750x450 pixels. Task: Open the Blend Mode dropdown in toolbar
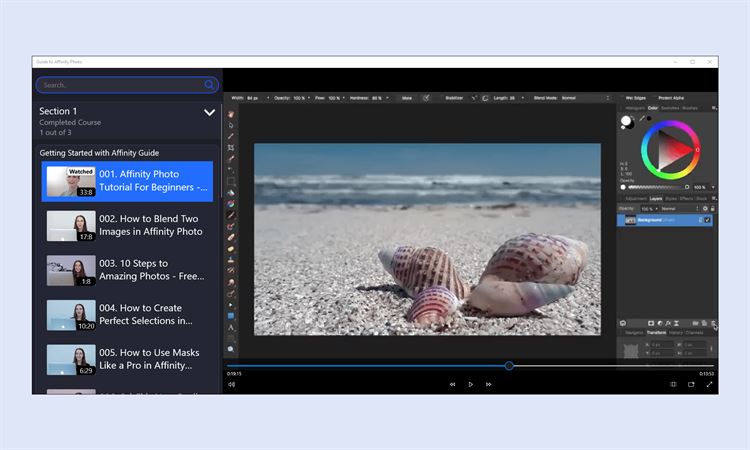click(x=572, y=98)
